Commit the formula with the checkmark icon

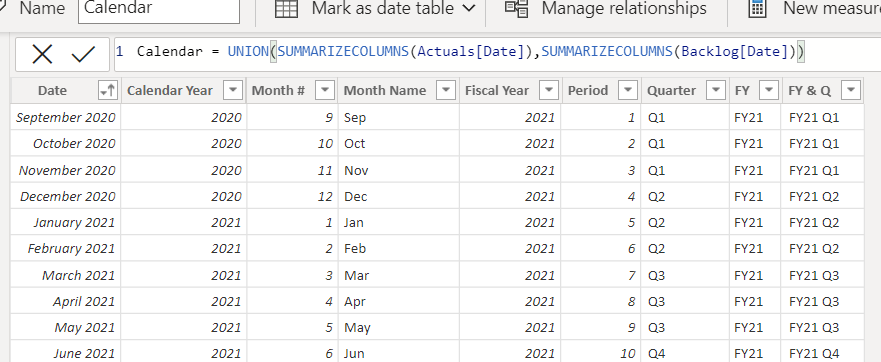(x=83, y=55)
